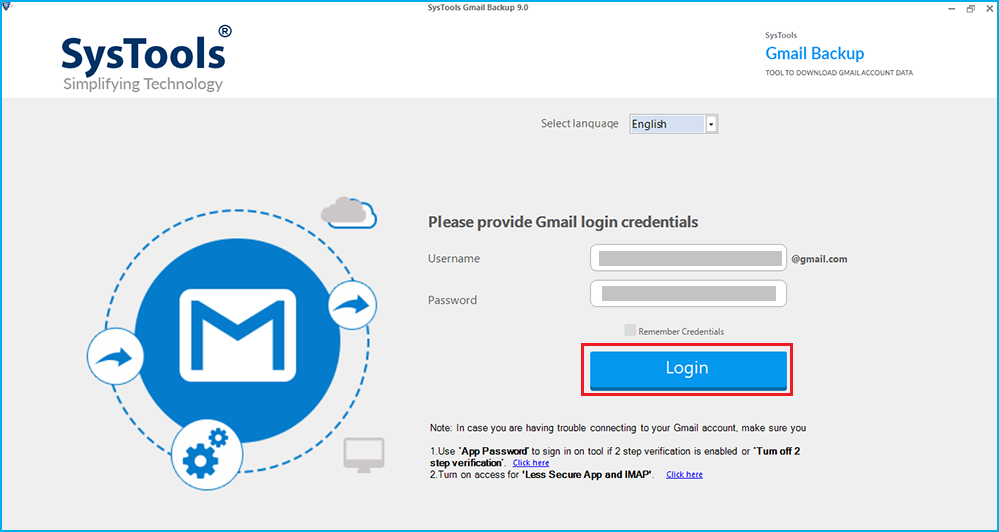Click the 'Username' label
This screenshot has width=999, height=532.
(454, 259)
